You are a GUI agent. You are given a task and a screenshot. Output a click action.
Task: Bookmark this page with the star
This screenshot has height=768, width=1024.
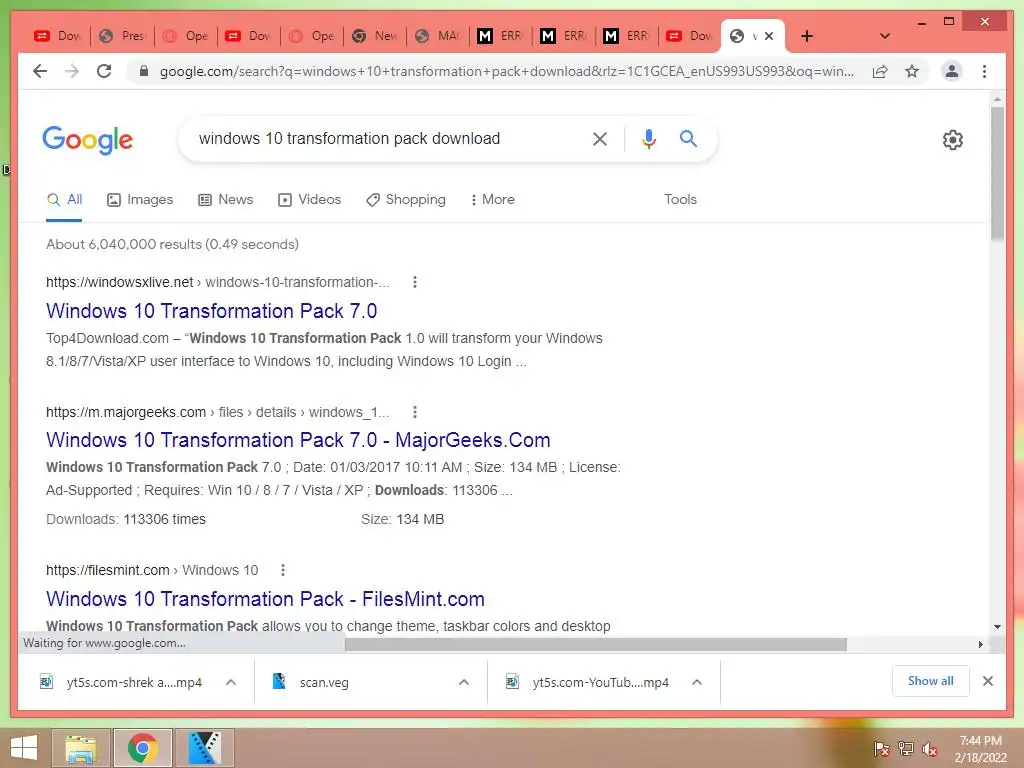coord(912,71)
